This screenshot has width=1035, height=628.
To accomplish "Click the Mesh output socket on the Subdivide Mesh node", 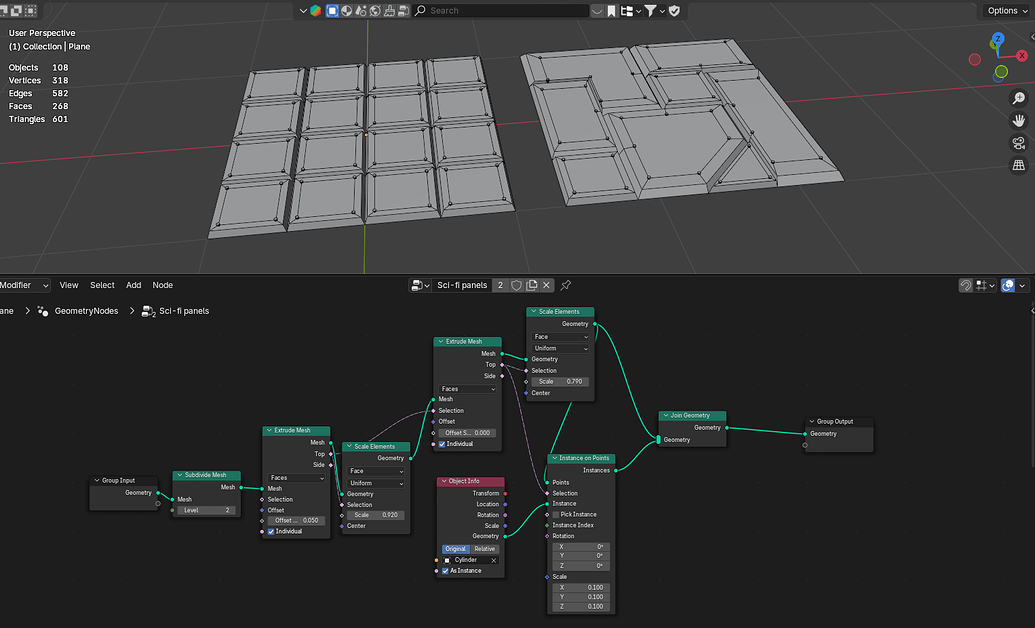I will click(x=241, y=487).
